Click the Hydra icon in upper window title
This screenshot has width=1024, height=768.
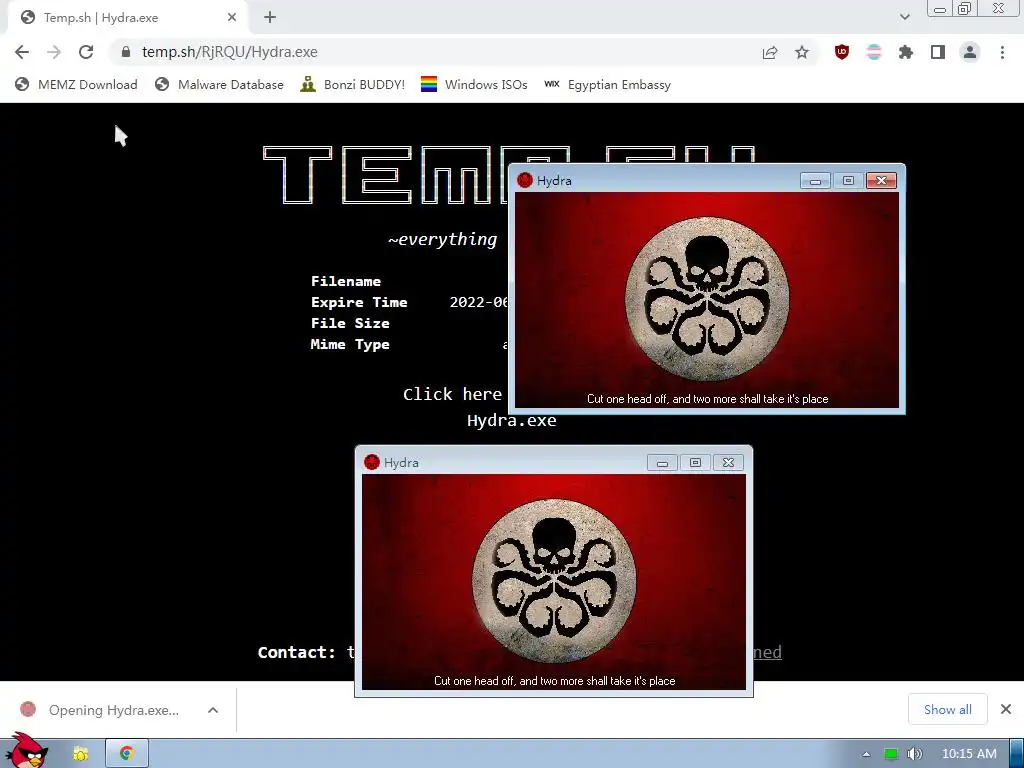(x=524, y=180)
